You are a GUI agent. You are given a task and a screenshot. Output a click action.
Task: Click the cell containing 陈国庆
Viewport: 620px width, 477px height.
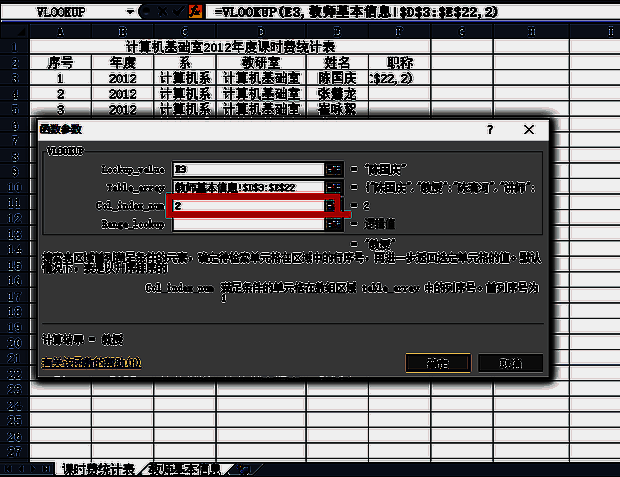pos(337,78)
